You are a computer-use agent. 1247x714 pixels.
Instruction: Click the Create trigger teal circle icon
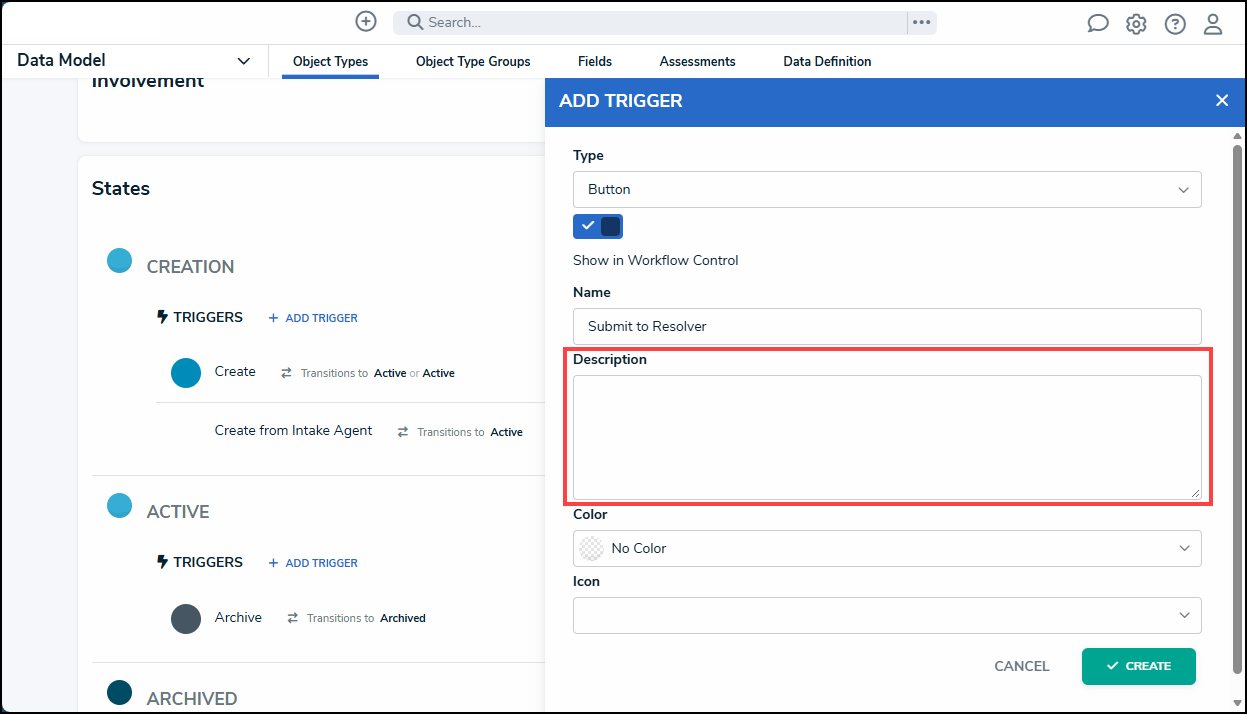click(x=186, y=373)
